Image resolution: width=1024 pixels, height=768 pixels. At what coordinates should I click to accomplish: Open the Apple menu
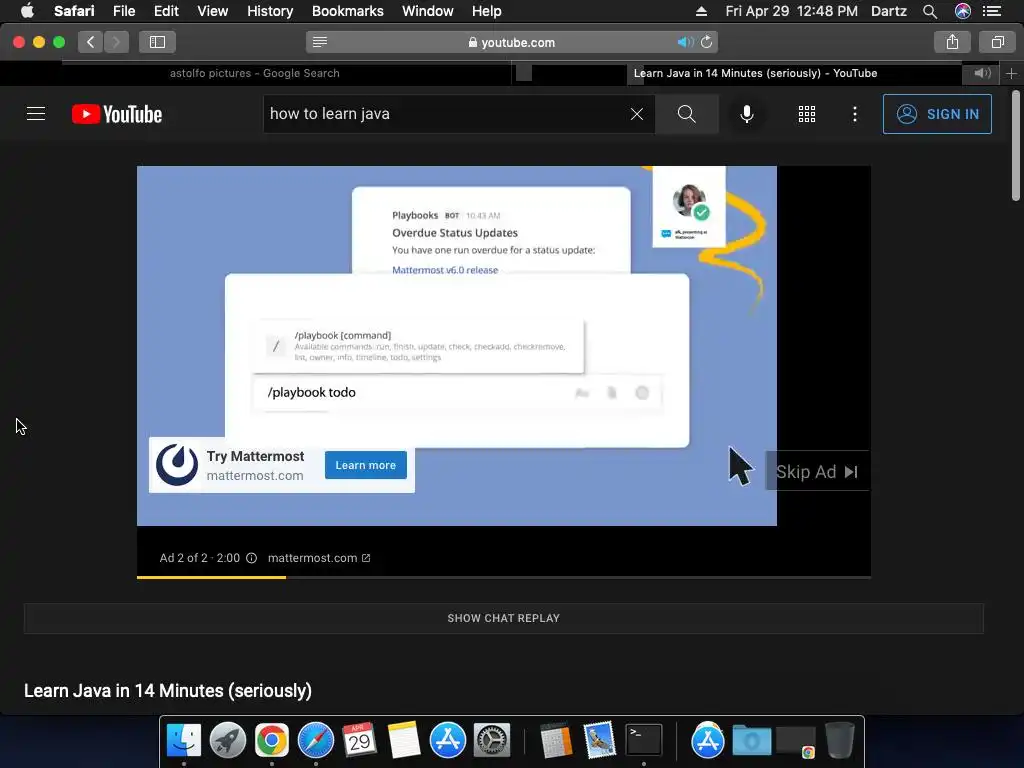pyautogui.click(x=27, y=11)
